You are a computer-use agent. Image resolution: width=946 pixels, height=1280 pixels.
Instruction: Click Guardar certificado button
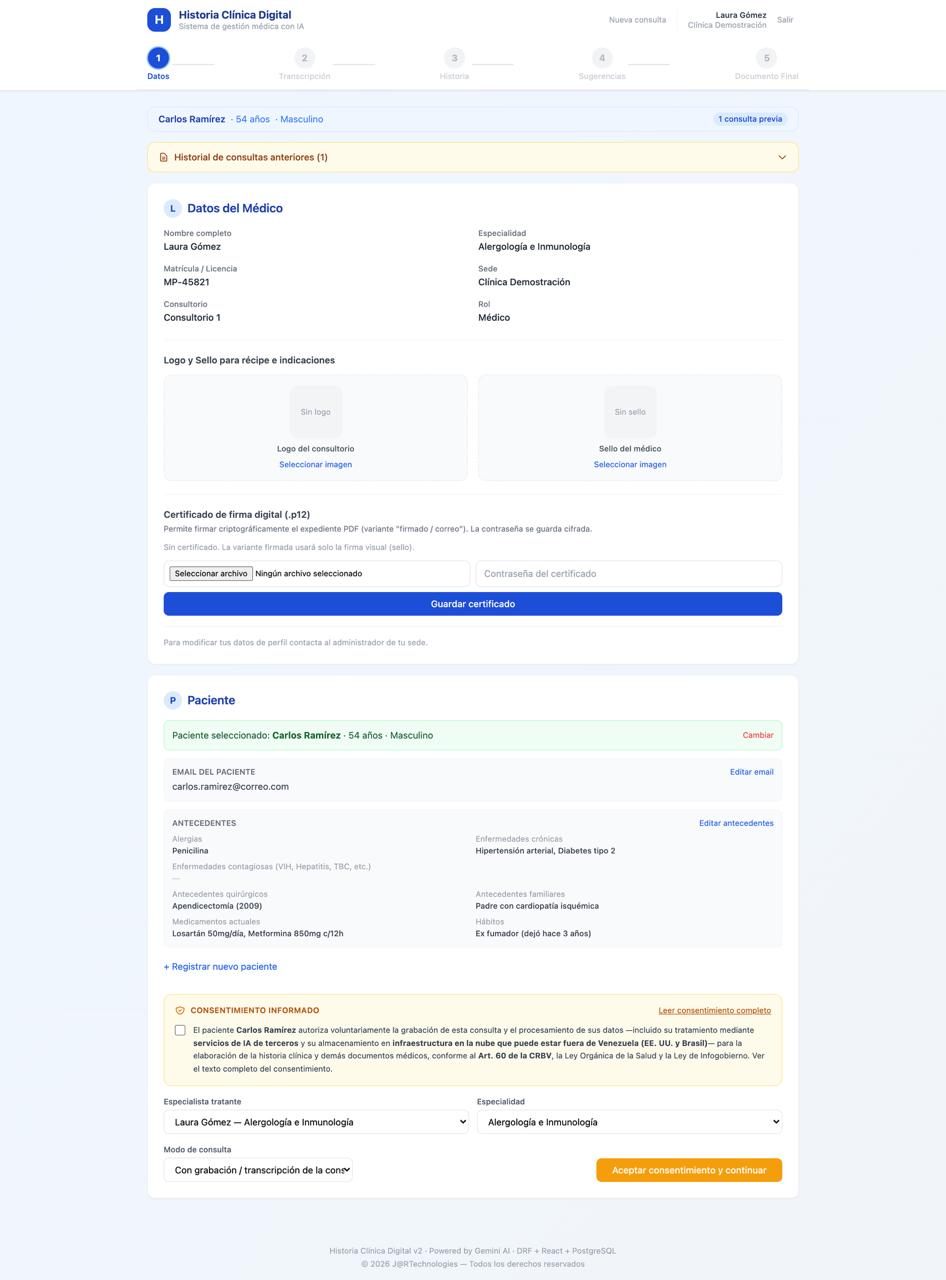(473, 604)
